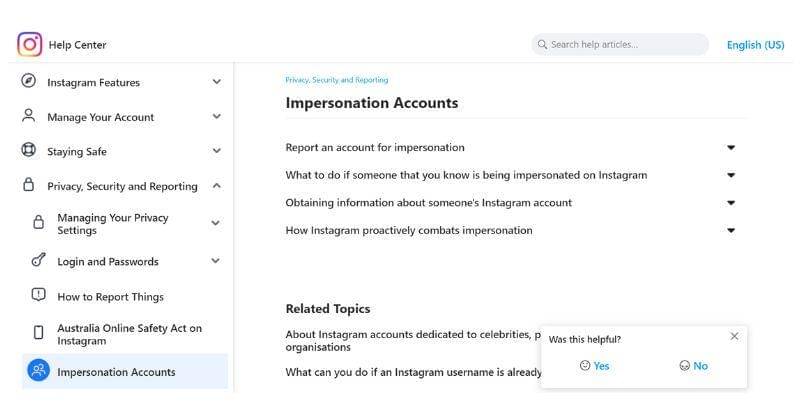Image resolution: width=800 pixels, height=420 pixels.
Task: Answer Yes to 'Was this helpful?'
Action: tap(595, 366)
